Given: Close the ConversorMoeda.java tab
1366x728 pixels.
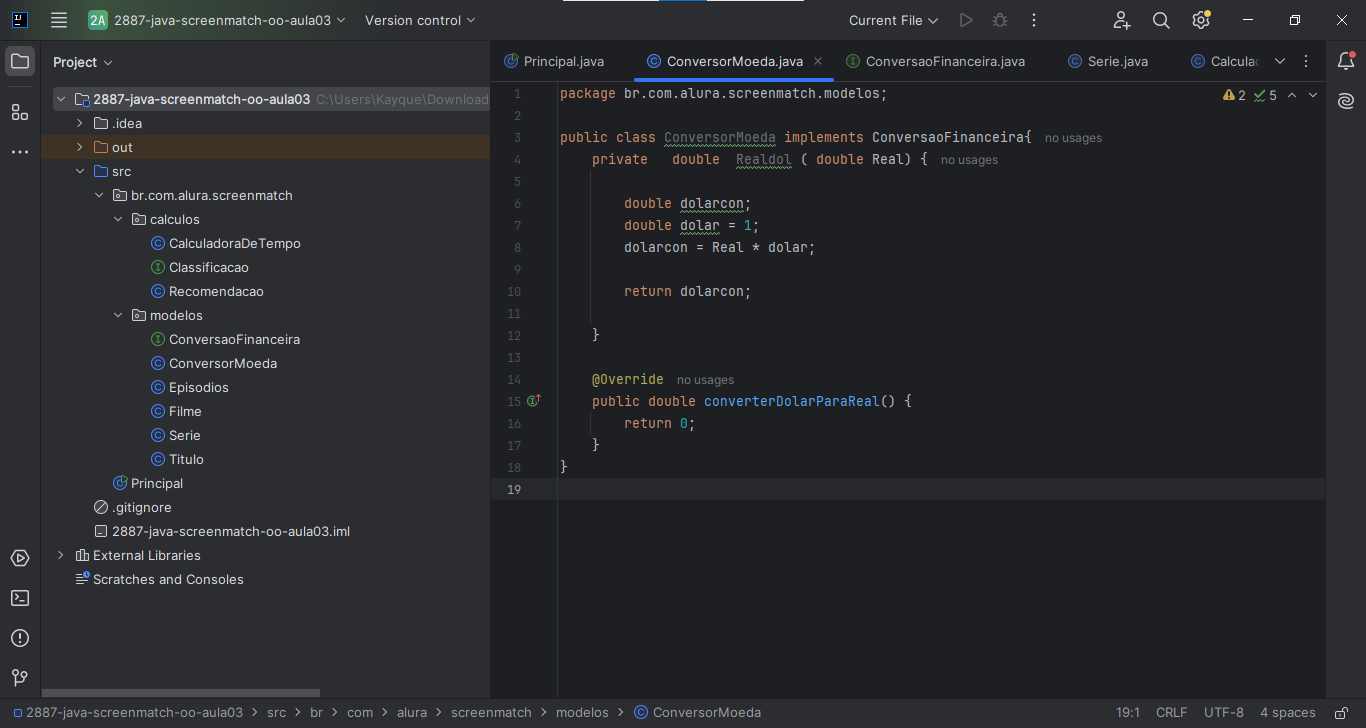Looking at the screenshot, I should pyautogui.click(x=818, y=61).
